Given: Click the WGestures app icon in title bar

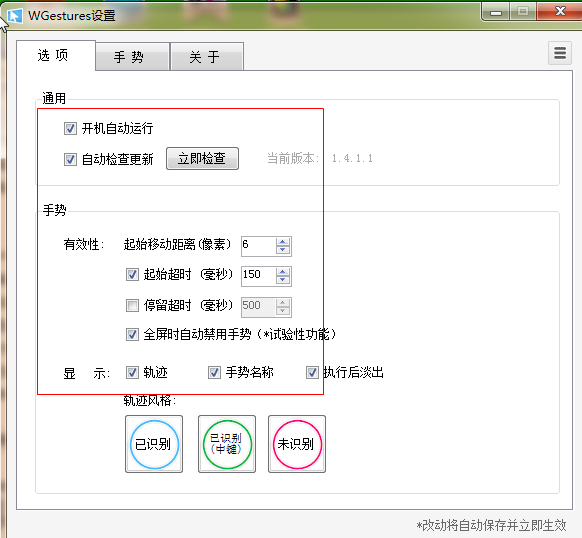Looking at the screenshot, I should 15,16.
